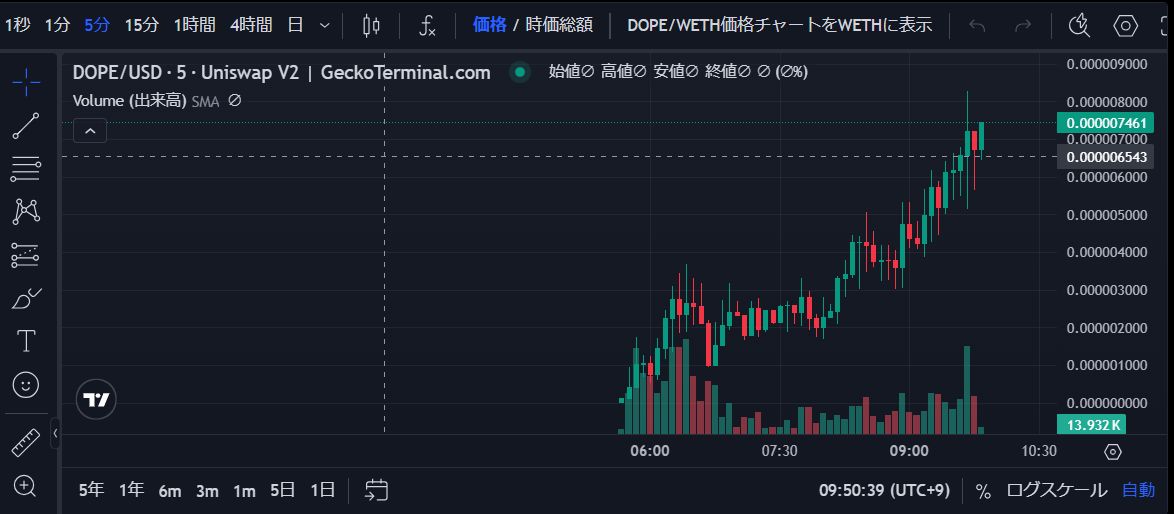Click the volume value label 13.932 K
This screenshot has height=514, width=1174.
point(1091,425)
